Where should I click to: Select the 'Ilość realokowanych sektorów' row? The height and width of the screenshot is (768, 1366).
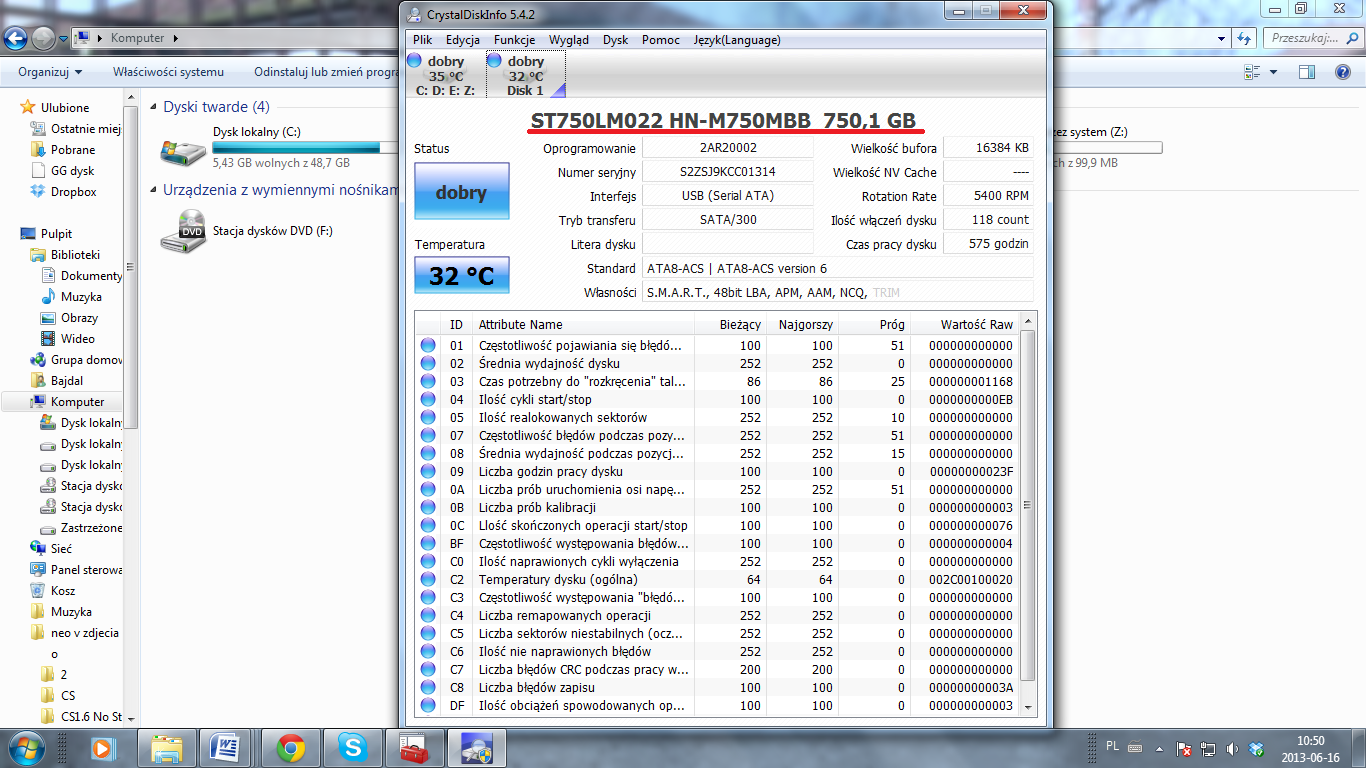[x=717, y=417]
